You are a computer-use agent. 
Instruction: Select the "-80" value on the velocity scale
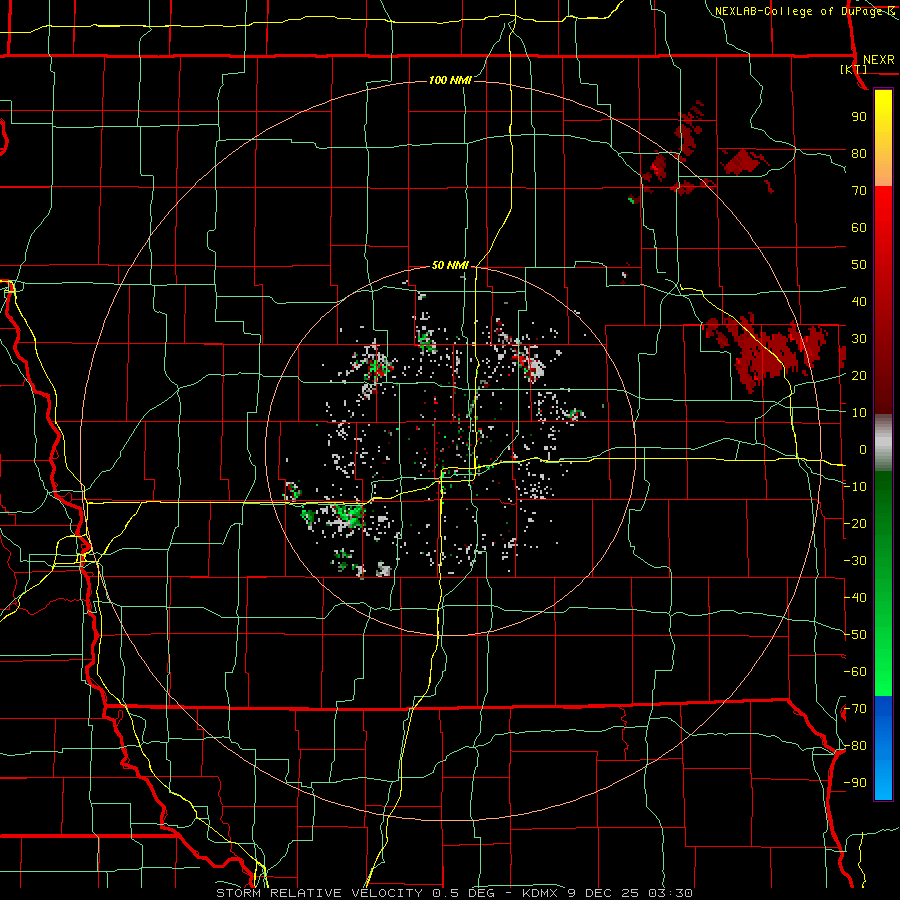click(855, 746)
